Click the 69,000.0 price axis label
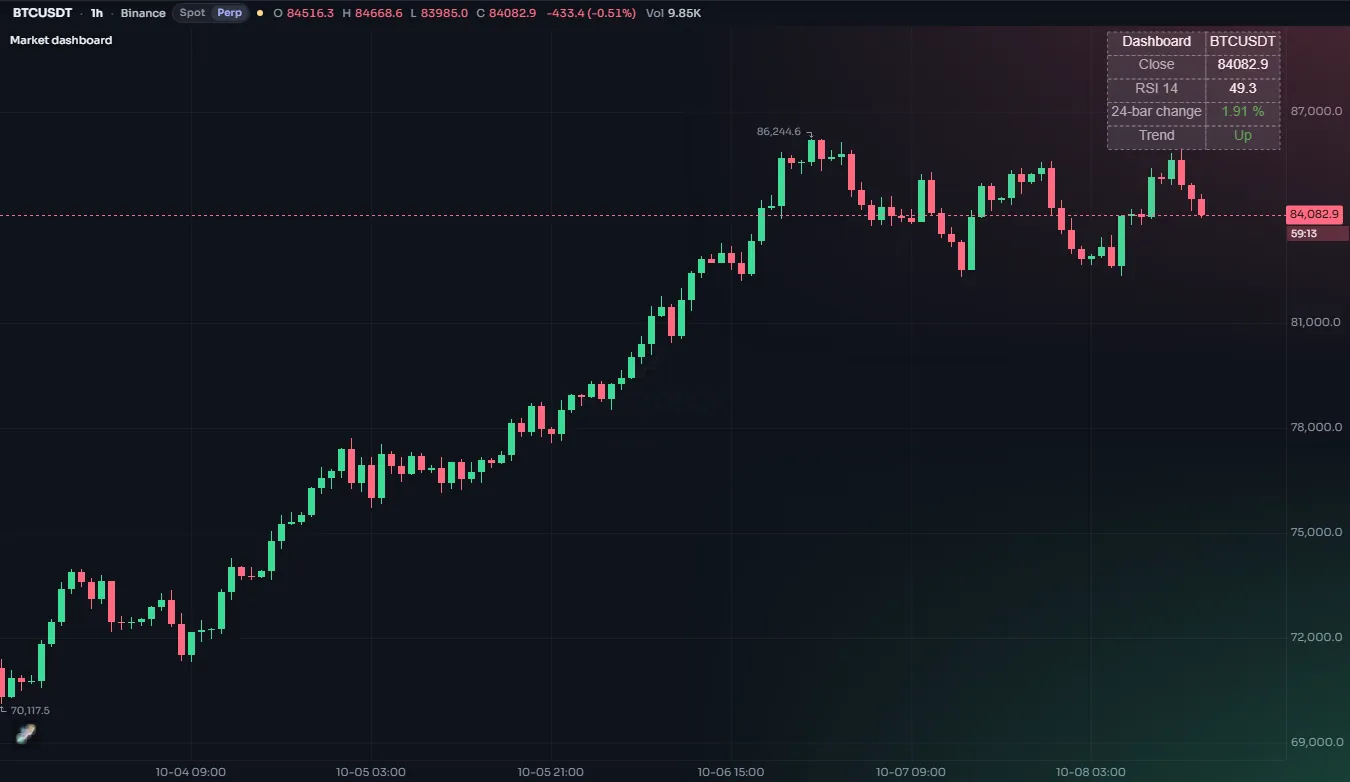1350x782 pixels. (x=1316, y=742)
